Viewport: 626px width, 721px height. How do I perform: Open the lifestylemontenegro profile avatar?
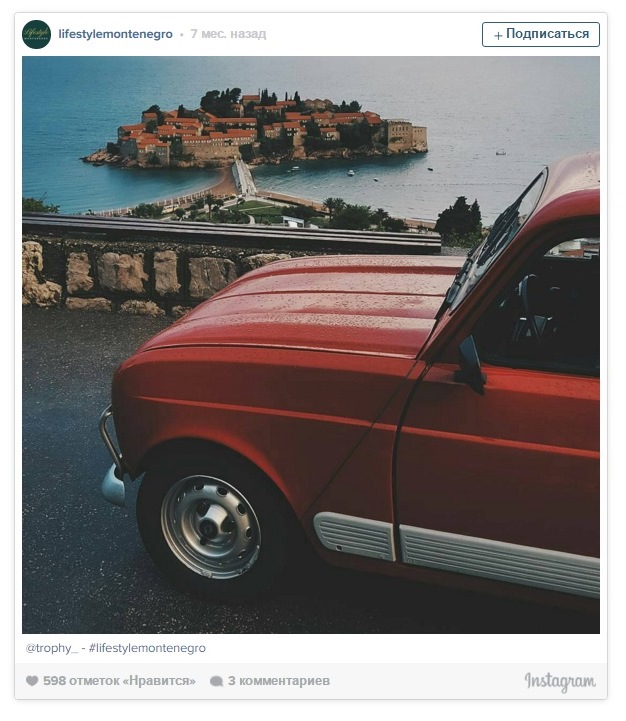36,34
